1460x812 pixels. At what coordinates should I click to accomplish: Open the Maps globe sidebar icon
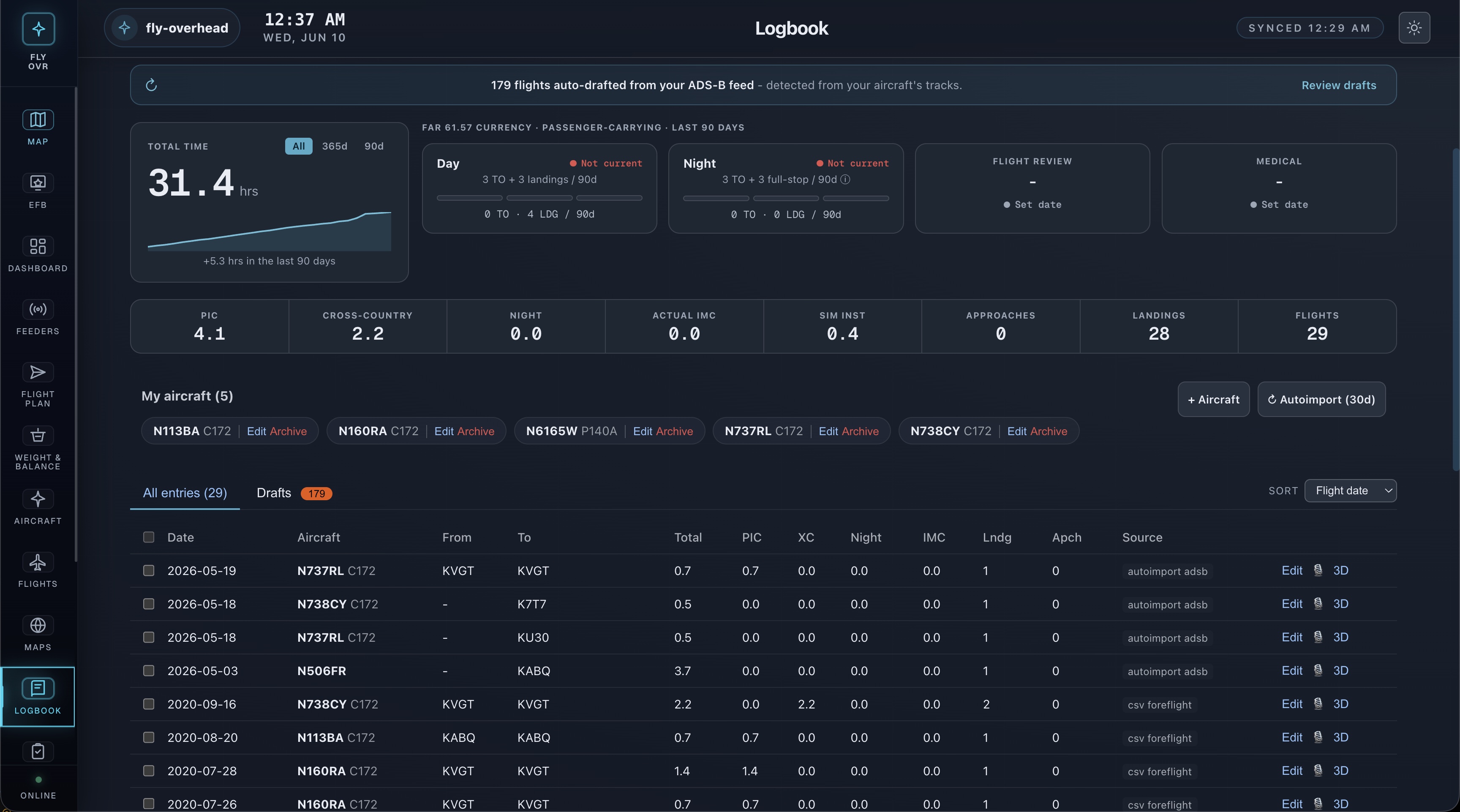click(x=38, y=625)
